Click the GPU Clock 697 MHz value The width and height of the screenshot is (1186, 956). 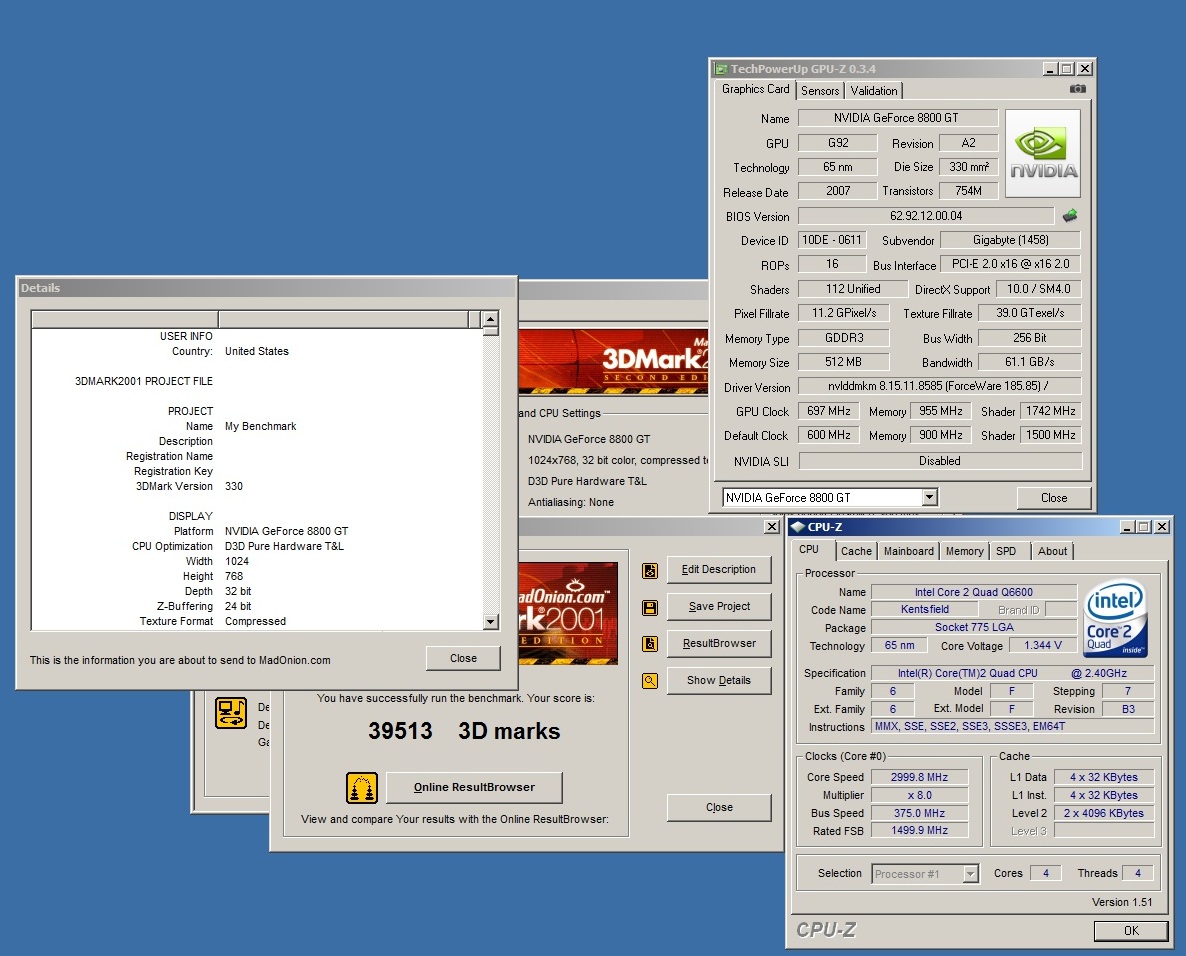(828, 411)
